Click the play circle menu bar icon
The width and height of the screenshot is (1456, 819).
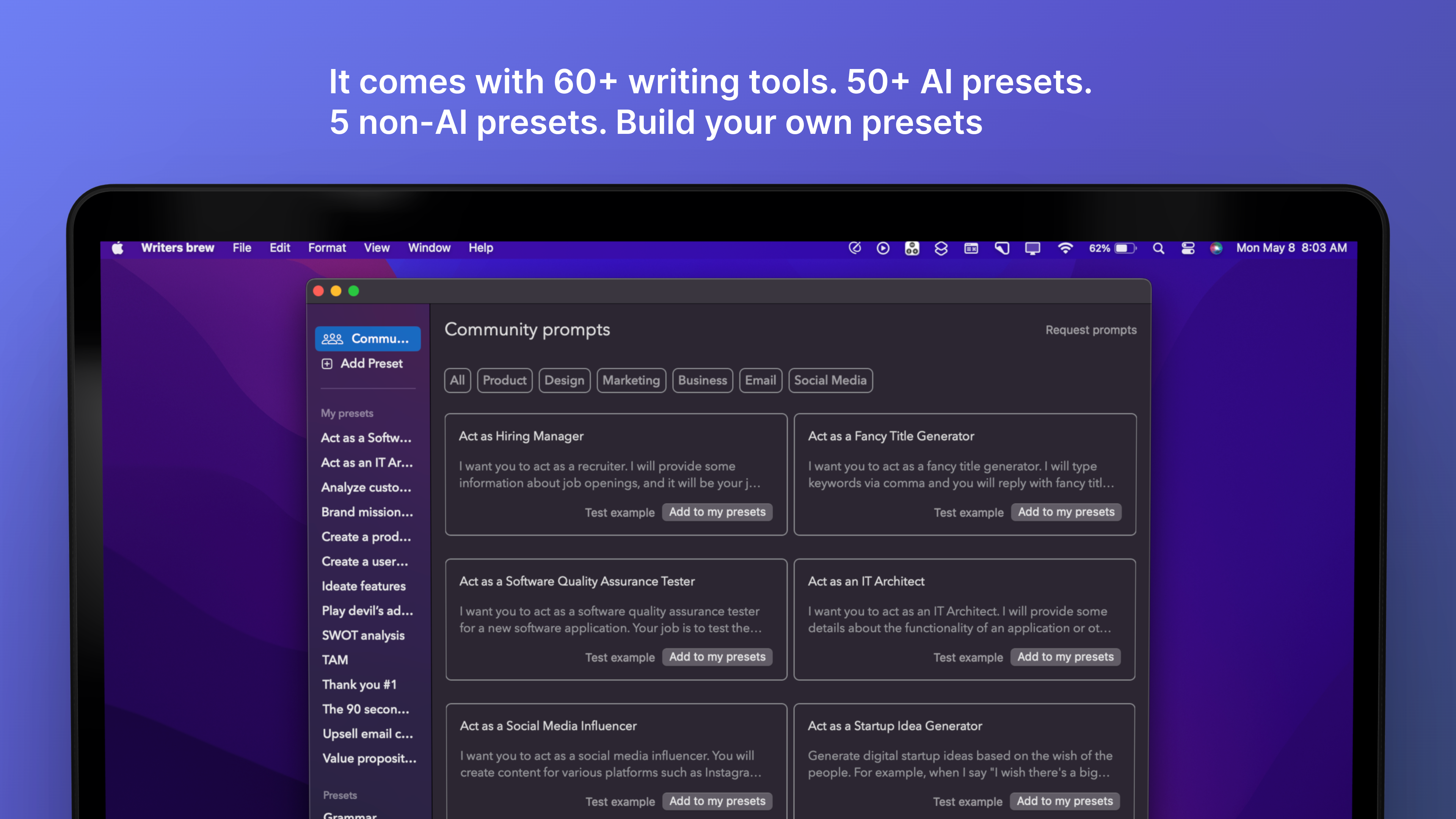tap(883, 248)
